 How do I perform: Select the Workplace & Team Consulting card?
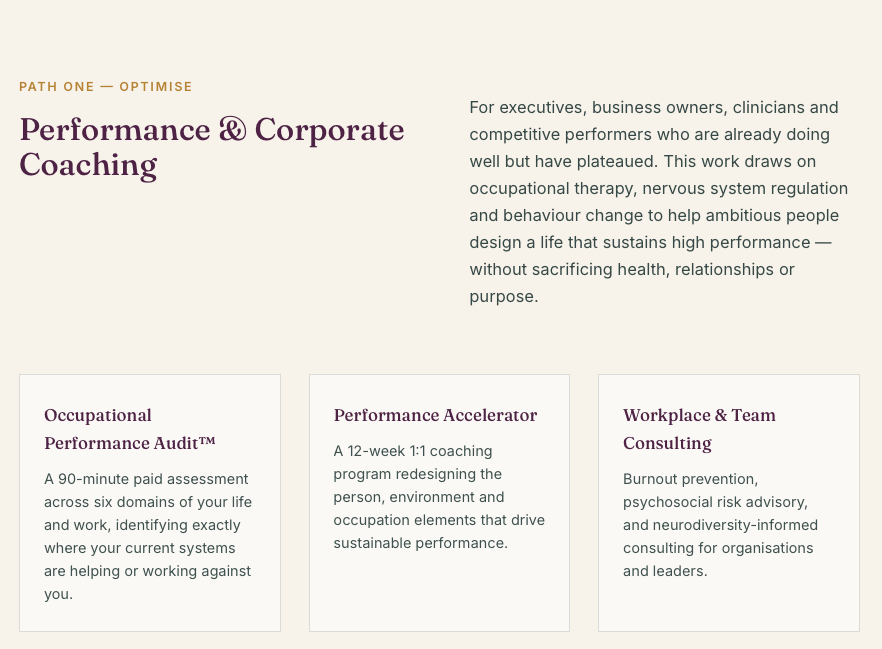click(729, 503)
